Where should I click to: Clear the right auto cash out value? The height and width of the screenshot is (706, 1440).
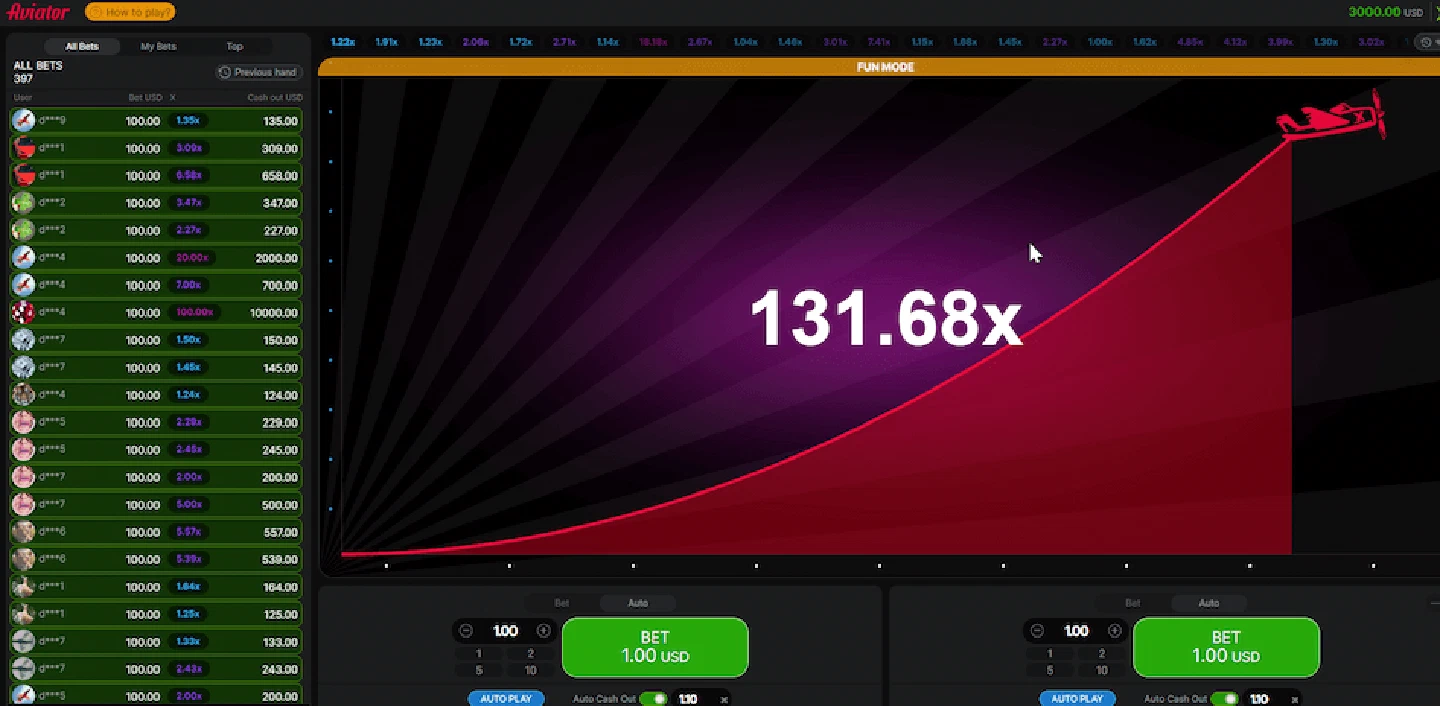pos(1295,699)
